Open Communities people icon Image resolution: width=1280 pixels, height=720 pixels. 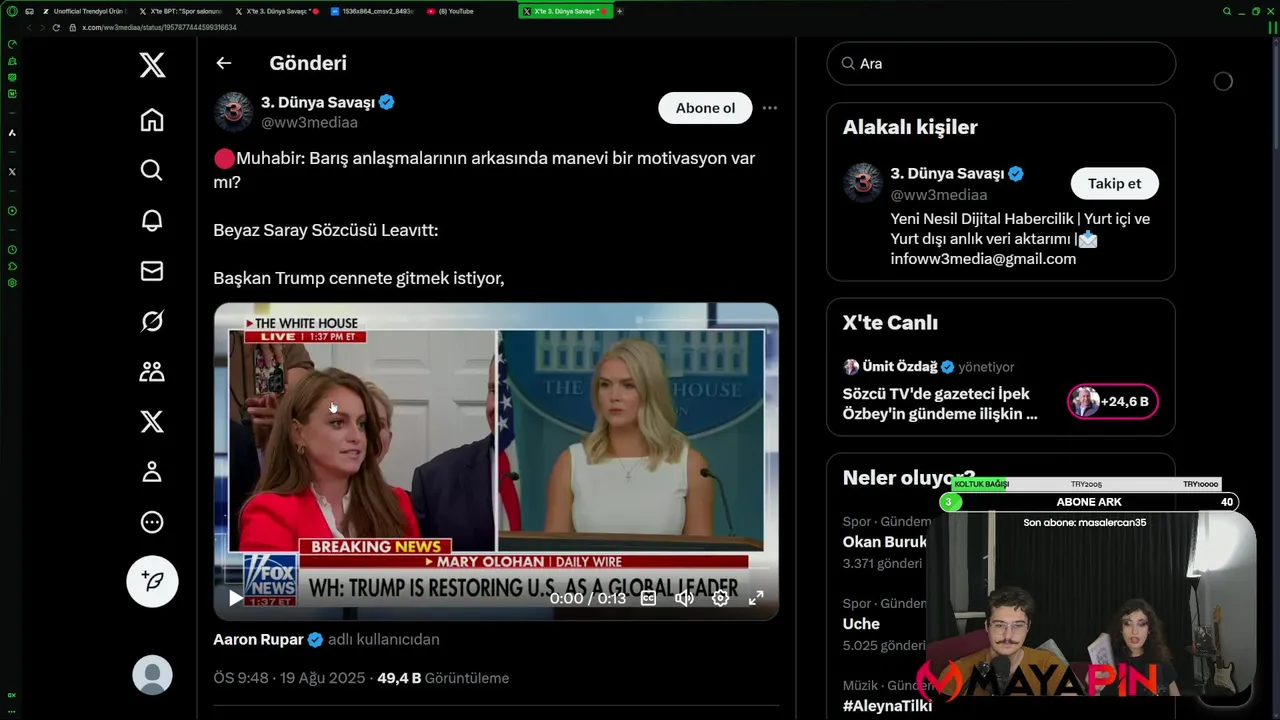pyautogui.click(x=152, y=372)
